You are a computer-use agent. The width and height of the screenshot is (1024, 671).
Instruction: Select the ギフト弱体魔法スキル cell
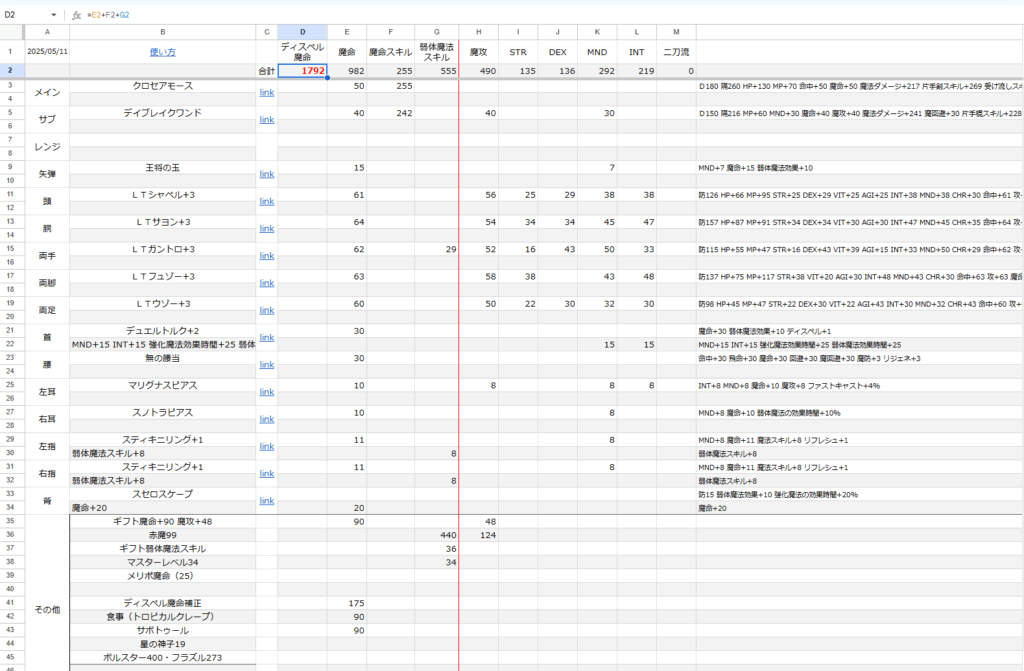(163, 548)
